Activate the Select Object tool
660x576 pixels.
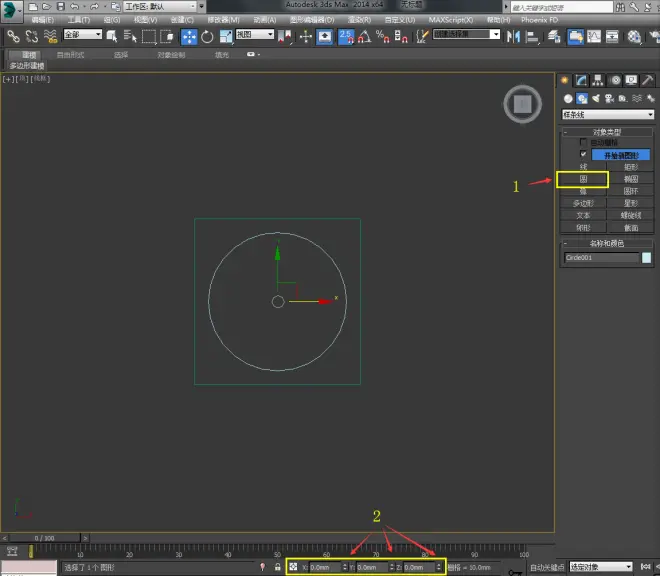112,37
